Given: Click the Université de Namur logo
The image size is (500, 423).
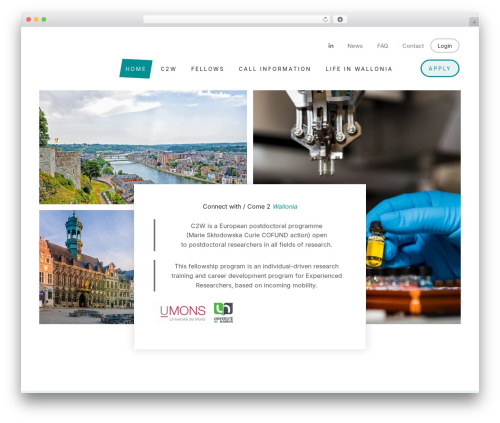Looking at the screenshot, I should point(223,313).
